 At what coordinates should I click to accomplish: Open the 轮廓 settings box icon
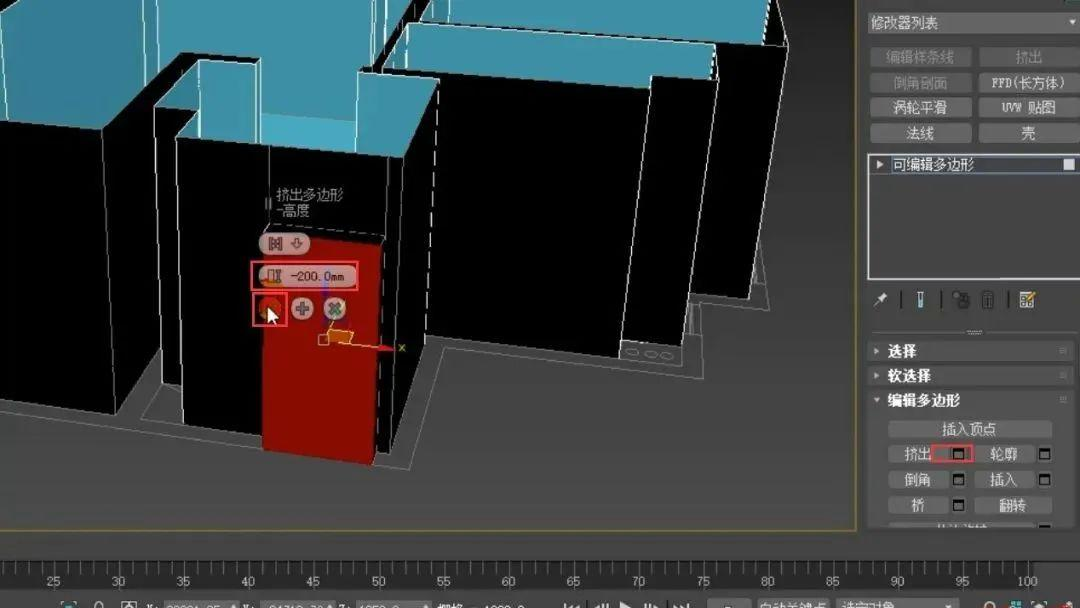(x=1044, y=454)
